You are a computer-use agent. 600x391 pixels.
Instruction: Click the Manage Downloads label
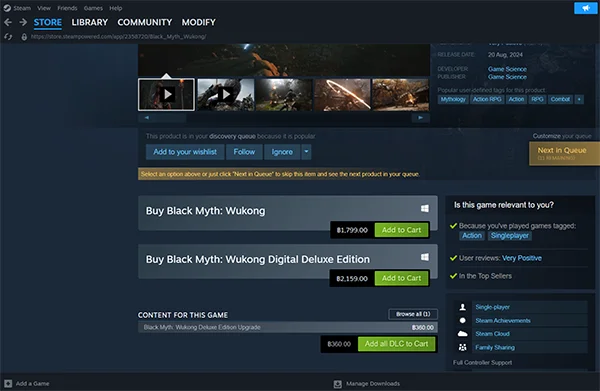click(373, 384)
